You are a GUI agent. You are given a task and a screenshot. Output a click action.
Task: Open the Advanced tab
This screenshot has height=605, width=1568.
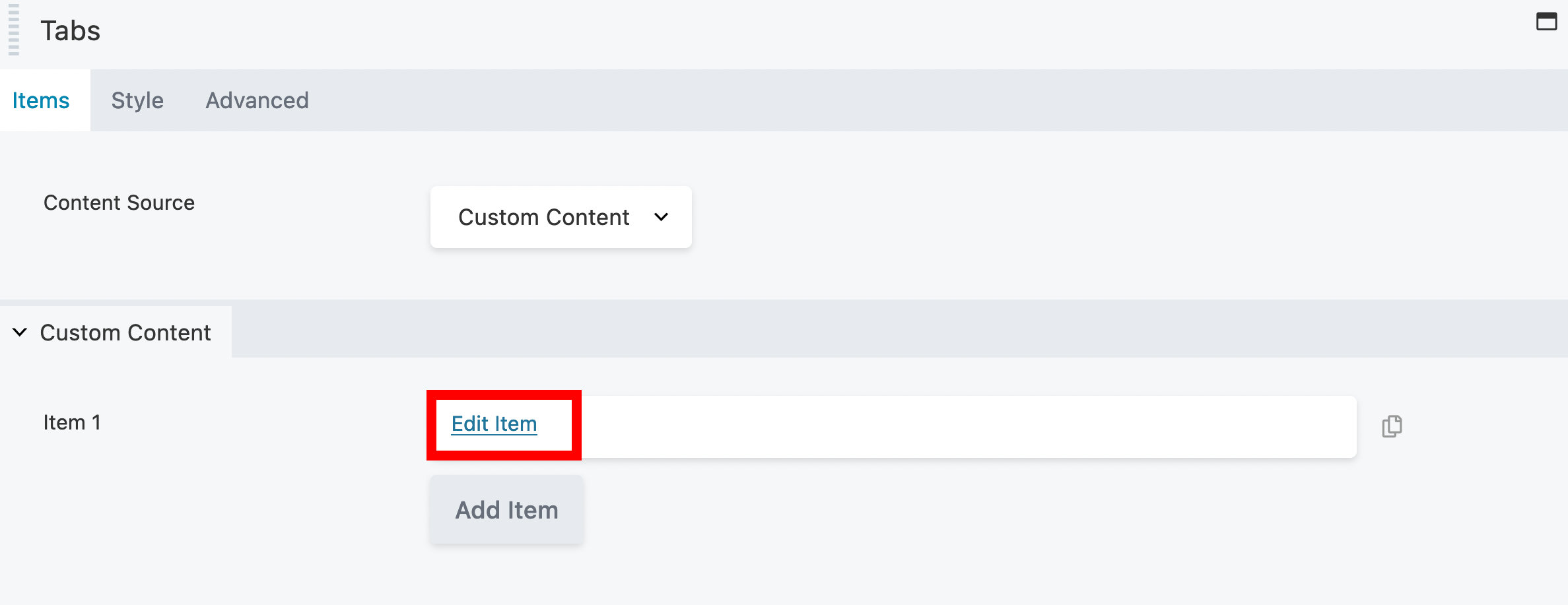(257, 100)
